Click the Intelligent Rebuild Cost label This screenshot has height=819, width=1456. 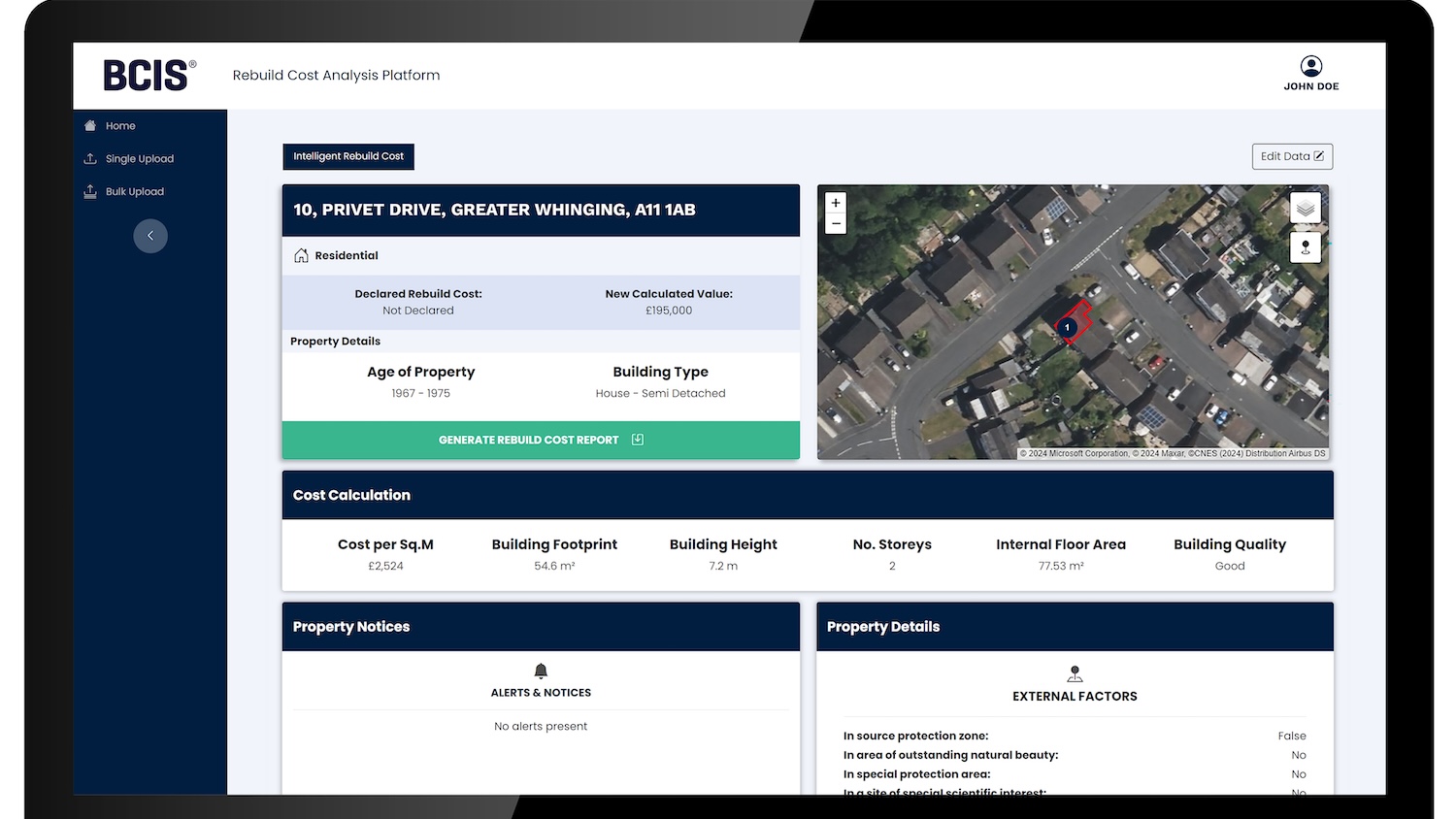(347, 156)
